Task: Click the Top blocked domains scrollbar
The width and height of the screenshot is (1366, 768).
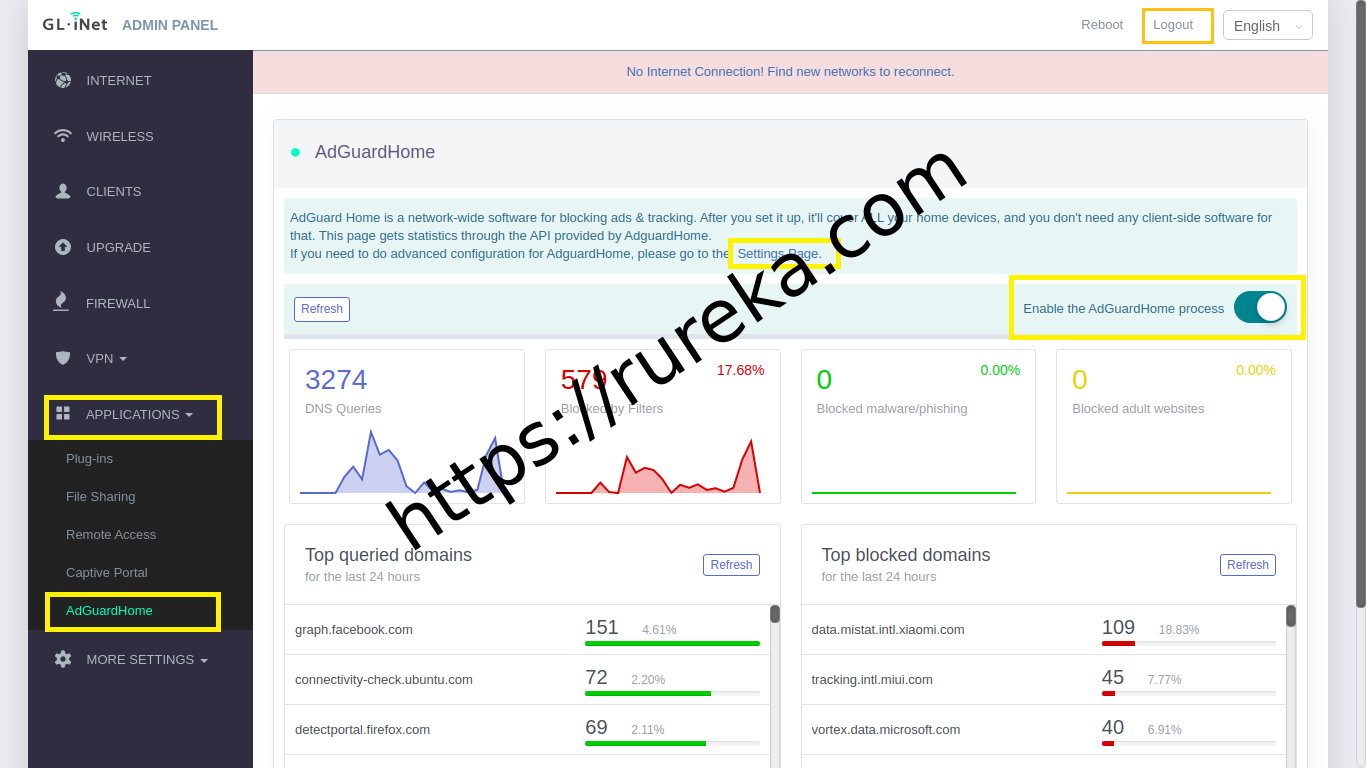Action: click(x=1291, y=616)
